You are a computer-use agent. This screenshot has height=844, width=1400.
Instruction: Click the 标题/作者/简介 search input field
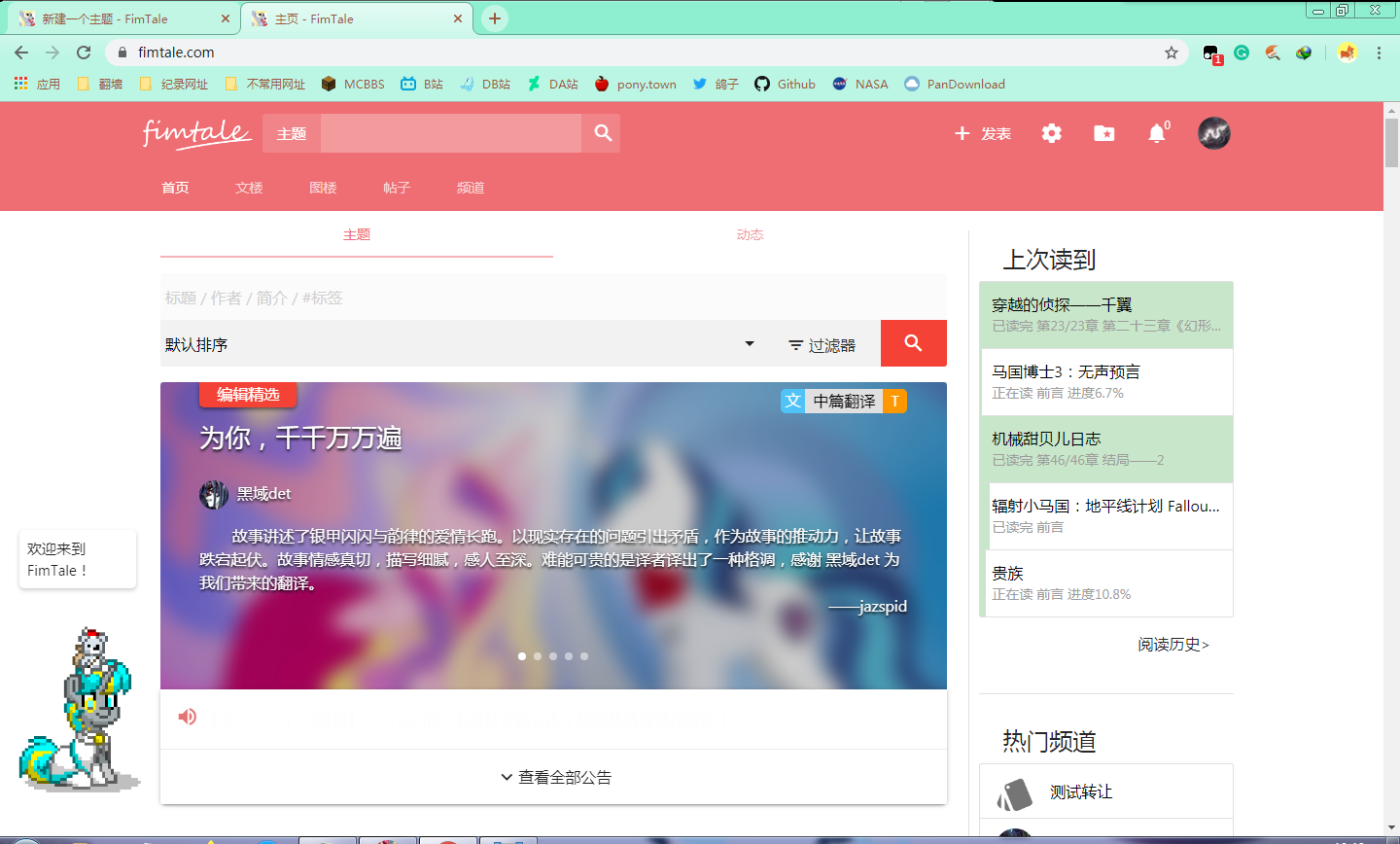(x=552, y=298)
